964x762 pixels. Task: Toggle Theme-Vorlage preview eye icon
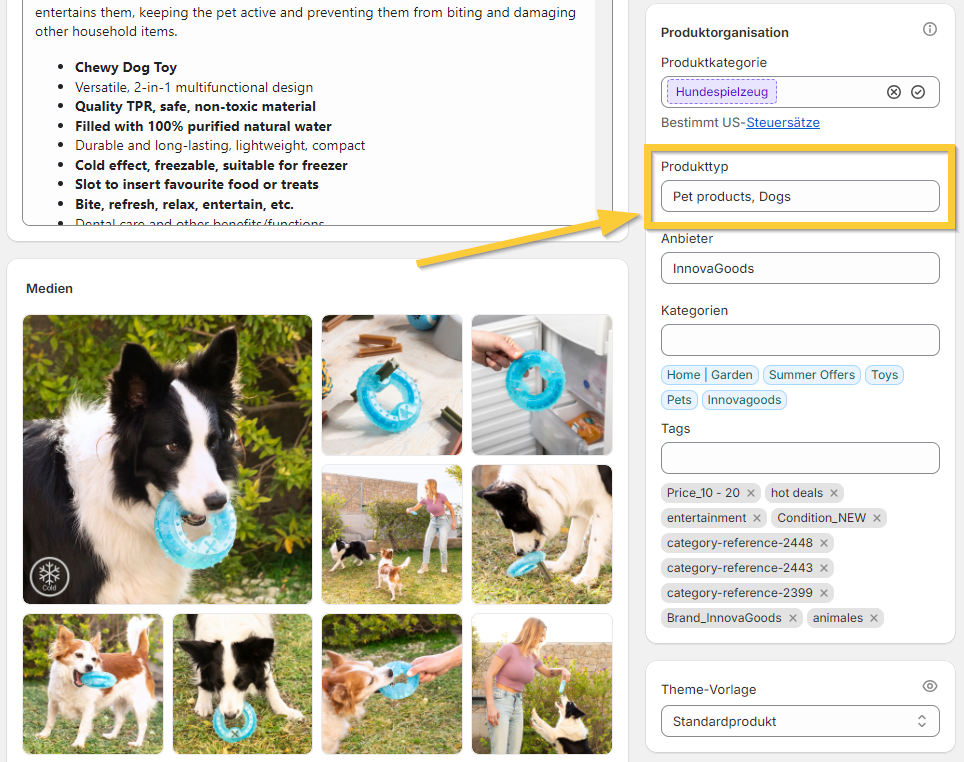tap(929, 686)
